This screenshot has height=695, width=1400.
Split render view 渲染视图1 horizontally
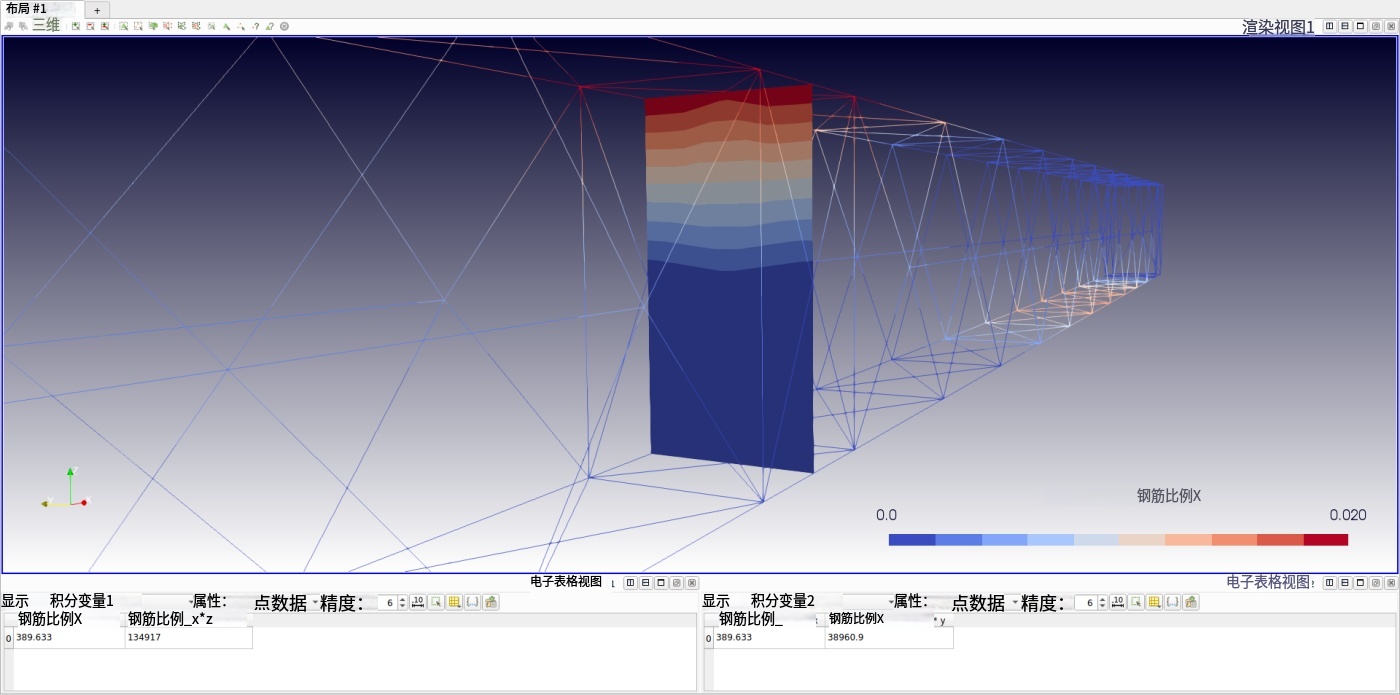tap(1330, 26)
